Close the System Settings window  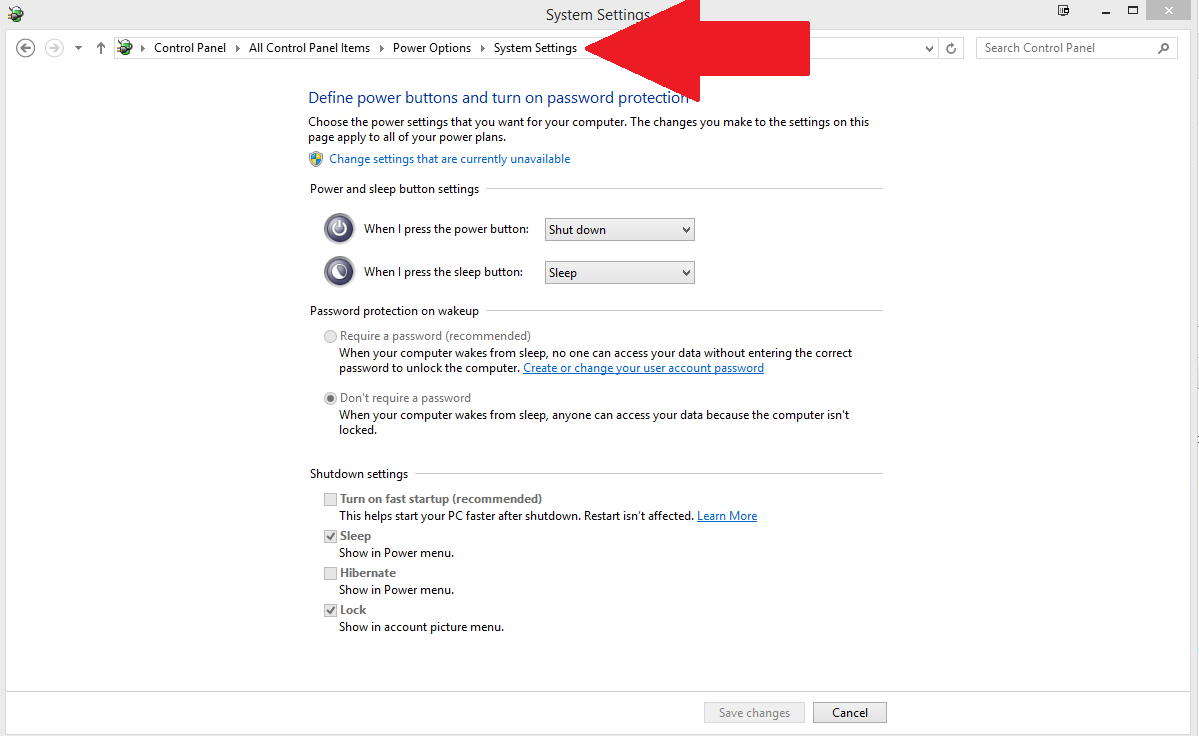pyautogui.click(x=1168, y=11)
